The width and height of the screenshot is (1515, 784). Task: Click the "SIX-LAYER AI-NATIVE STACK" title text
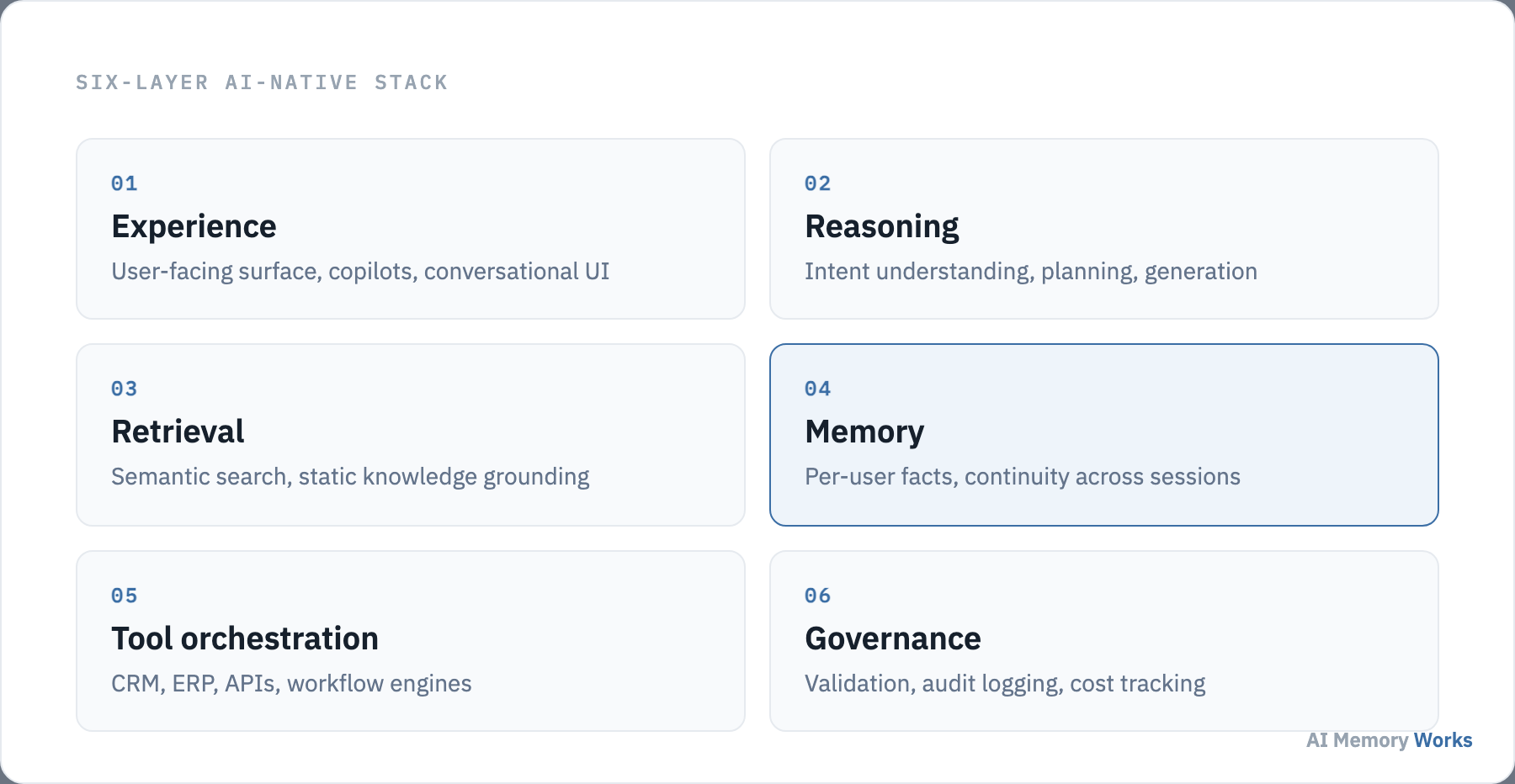pos(262,82)
